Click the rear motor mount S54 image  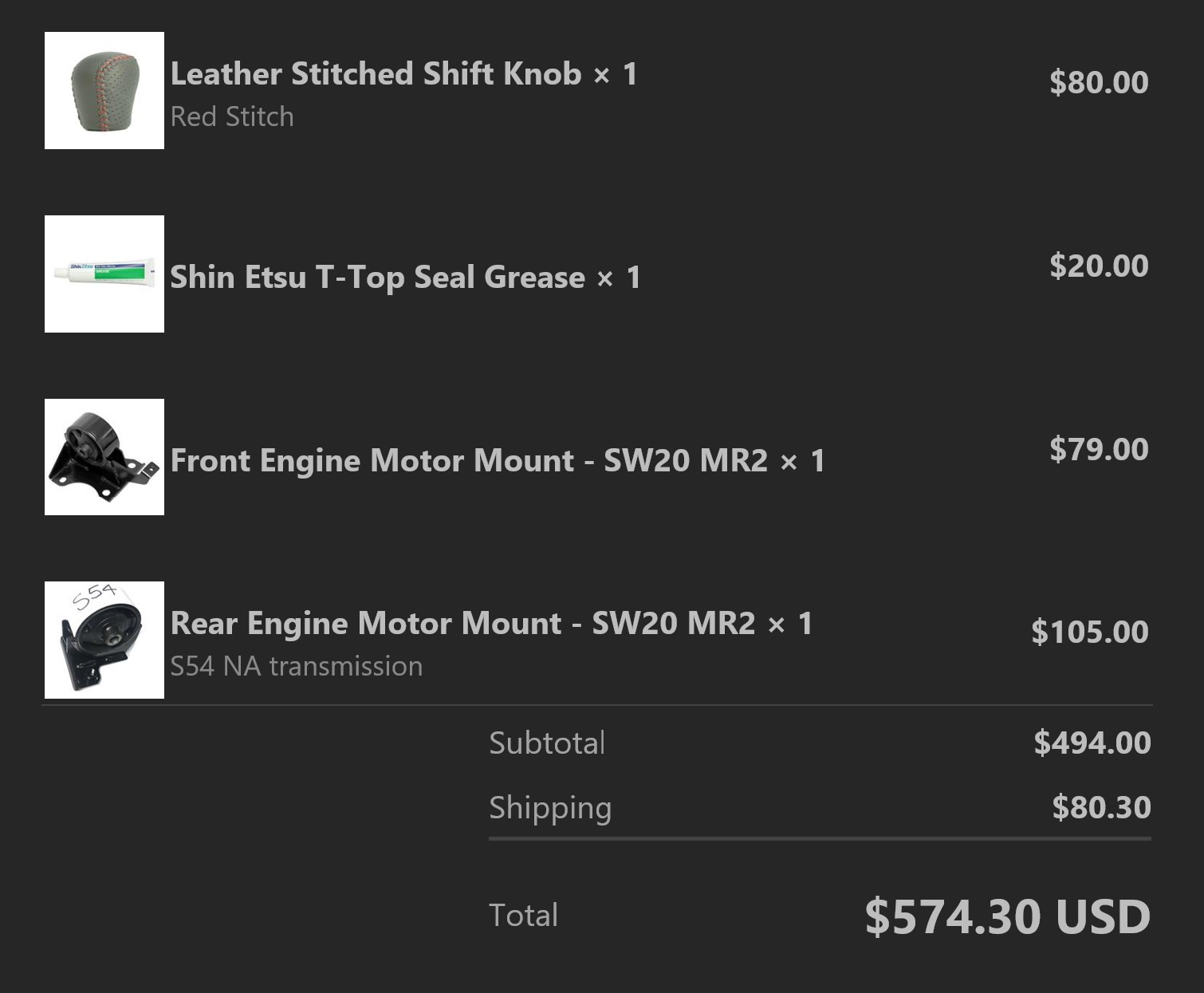pos(104,640)
